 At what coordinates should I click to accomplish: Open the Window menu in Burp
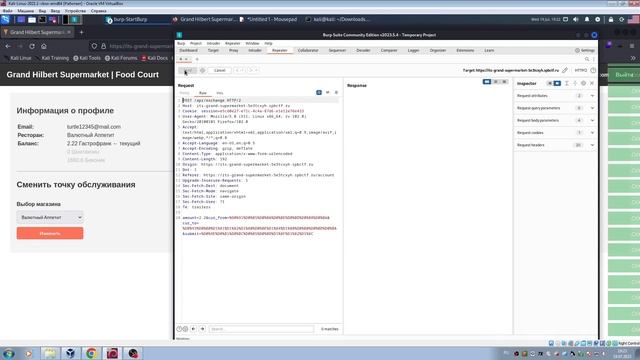(252, 43)
